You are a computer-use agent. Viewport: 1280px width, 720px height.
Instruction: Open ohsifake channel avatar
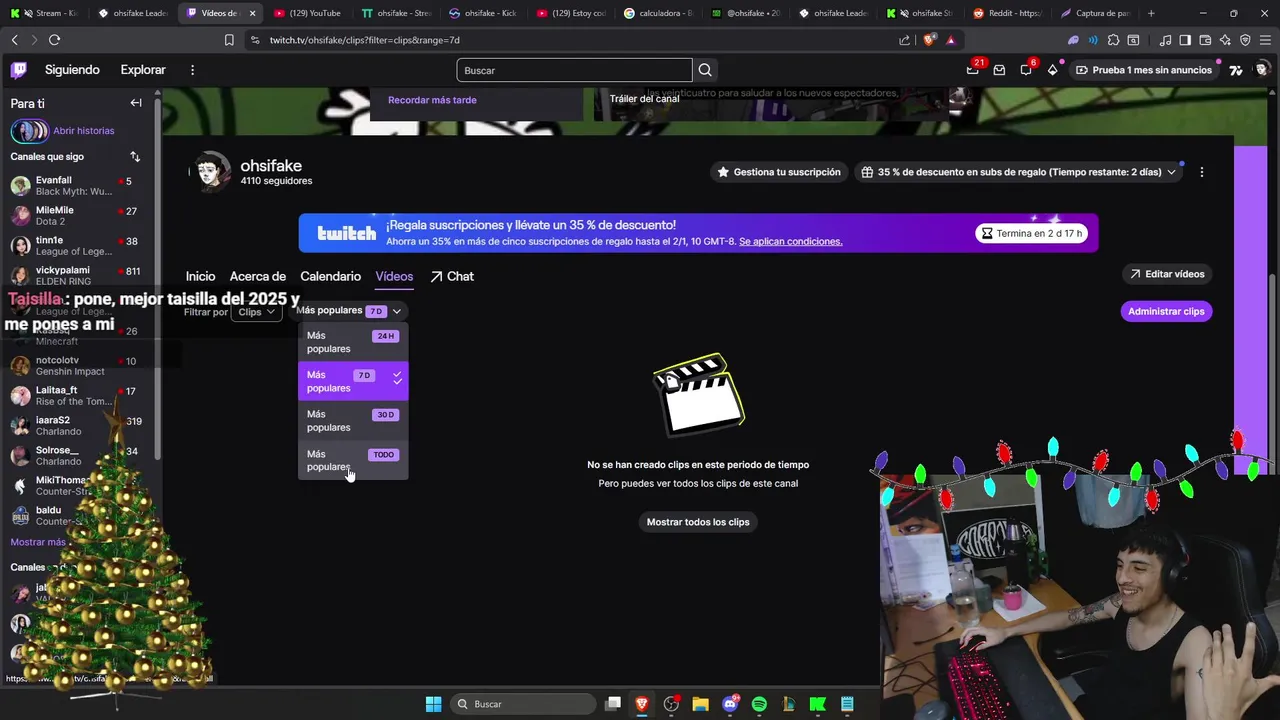[210, 172]
